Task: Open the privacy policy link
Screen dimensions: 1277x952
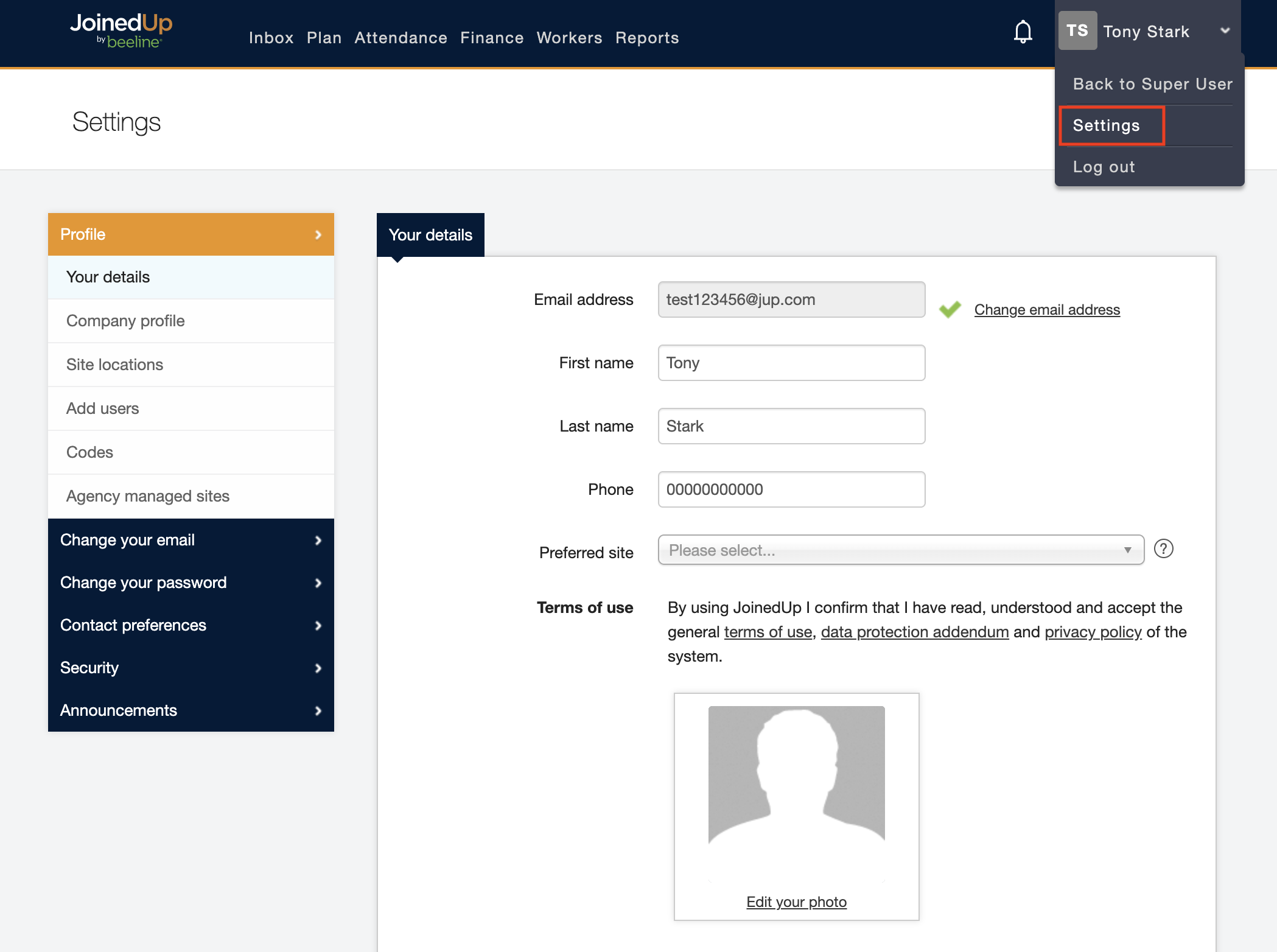Action: point(1093,632)
